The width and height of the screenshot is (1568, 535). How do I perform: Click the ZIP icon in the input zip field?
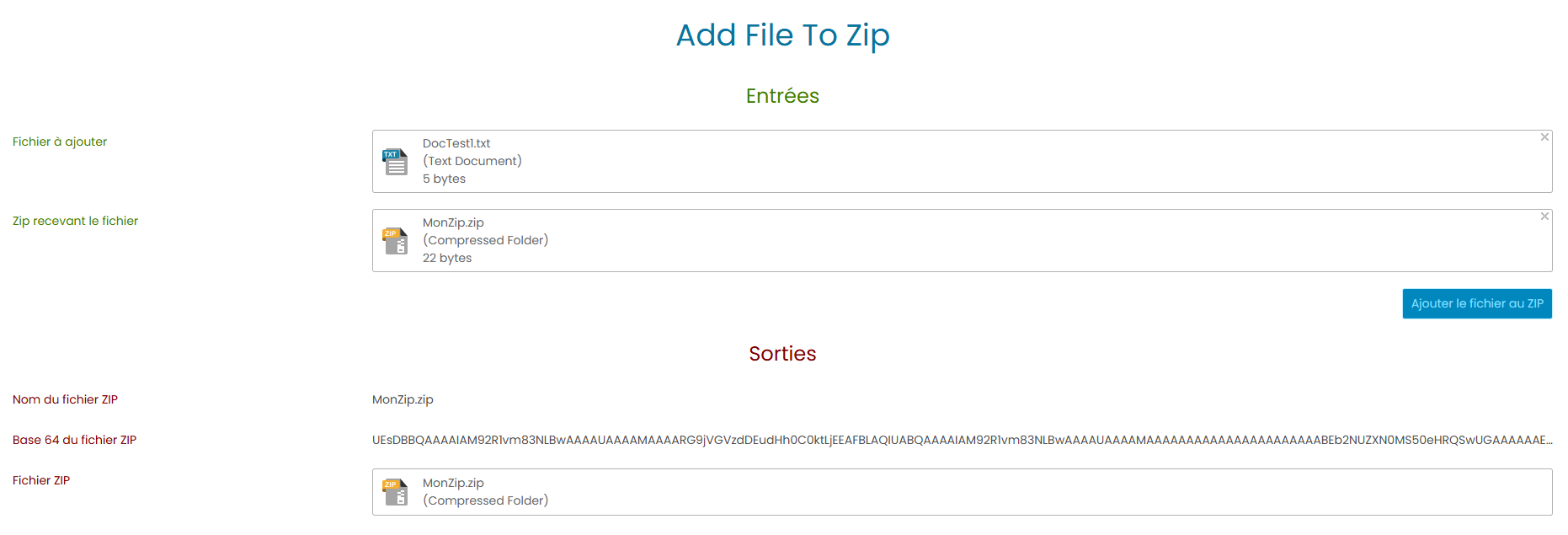click(395, 240)
